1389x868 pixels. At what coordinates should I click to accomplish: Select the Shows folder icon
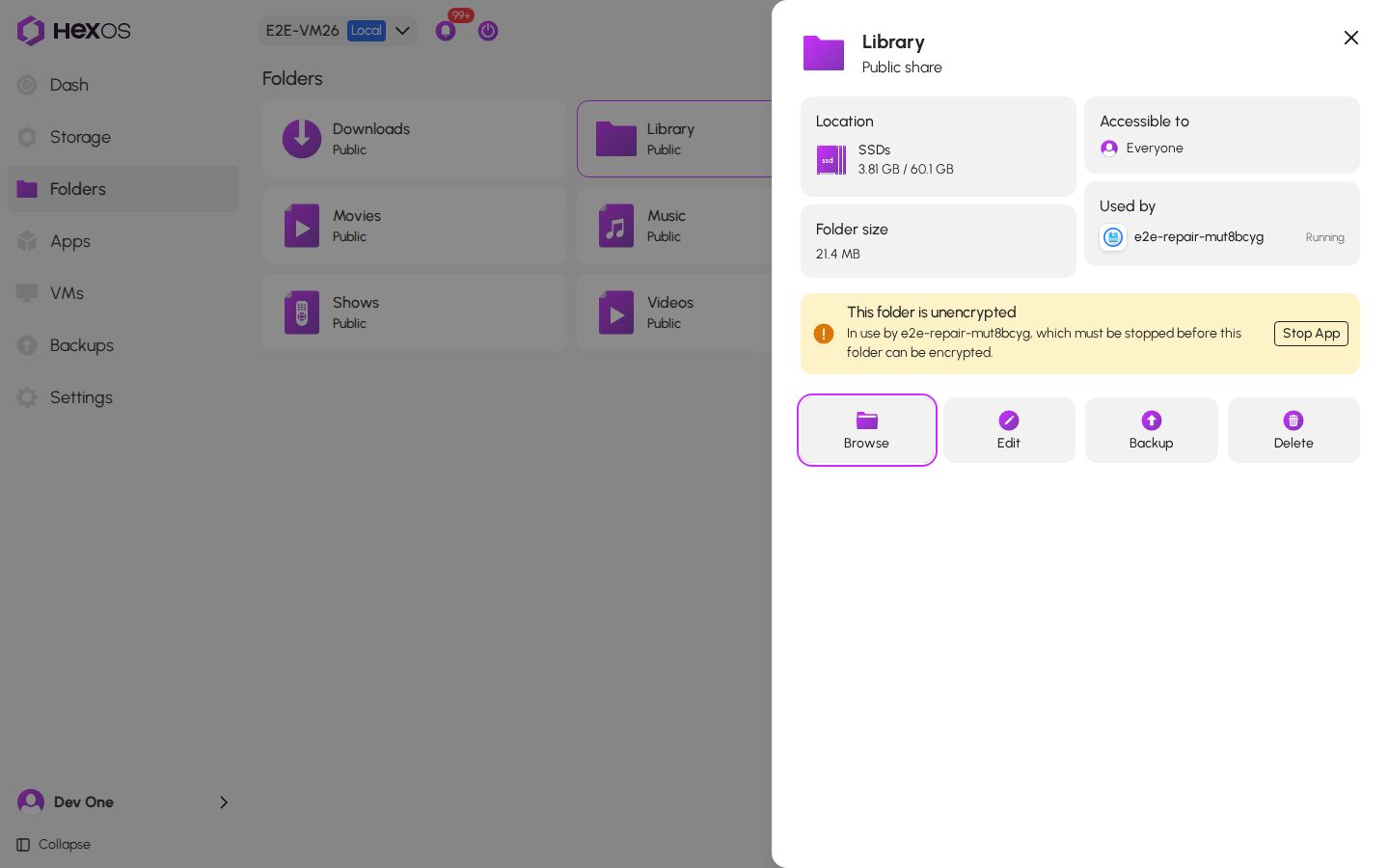[x=302, y=312]
